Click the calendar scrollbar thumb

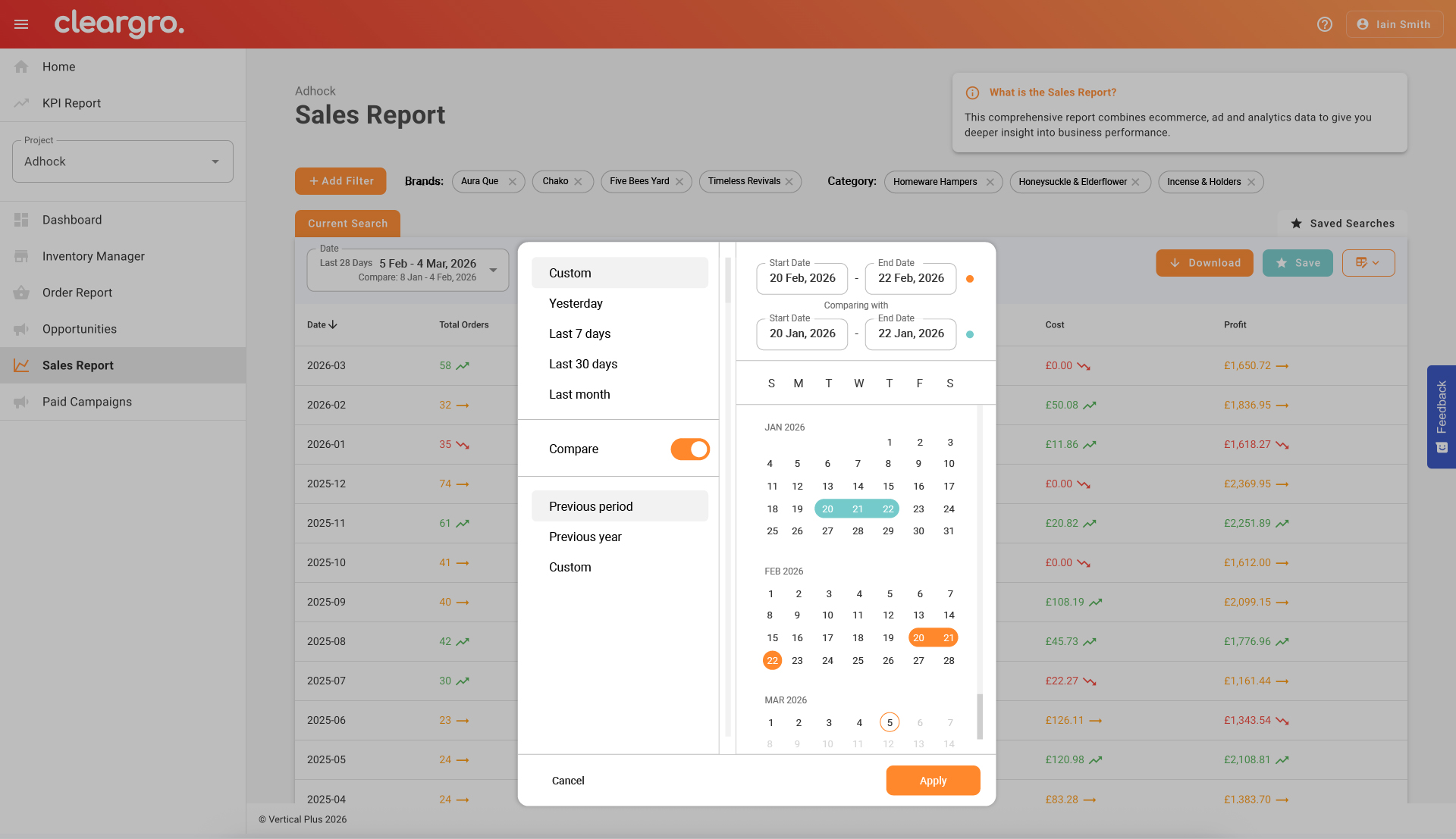click(979, 716)
